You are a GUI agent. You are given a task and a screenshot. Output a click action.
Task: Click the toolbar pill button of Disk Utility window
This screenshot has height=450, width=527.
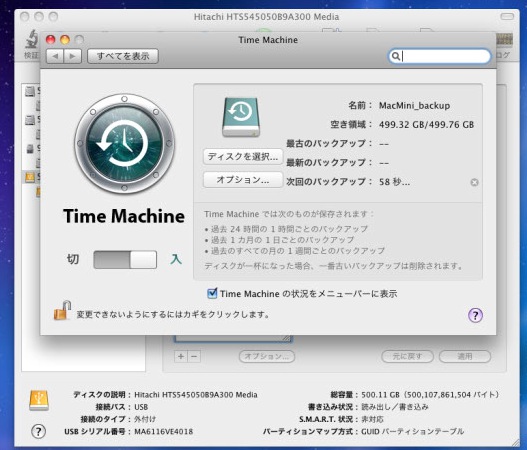tap(507, 16)
